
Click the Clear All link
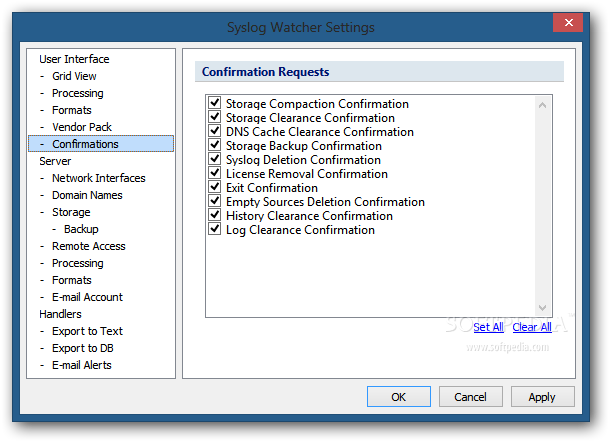(x=532, y=327)
